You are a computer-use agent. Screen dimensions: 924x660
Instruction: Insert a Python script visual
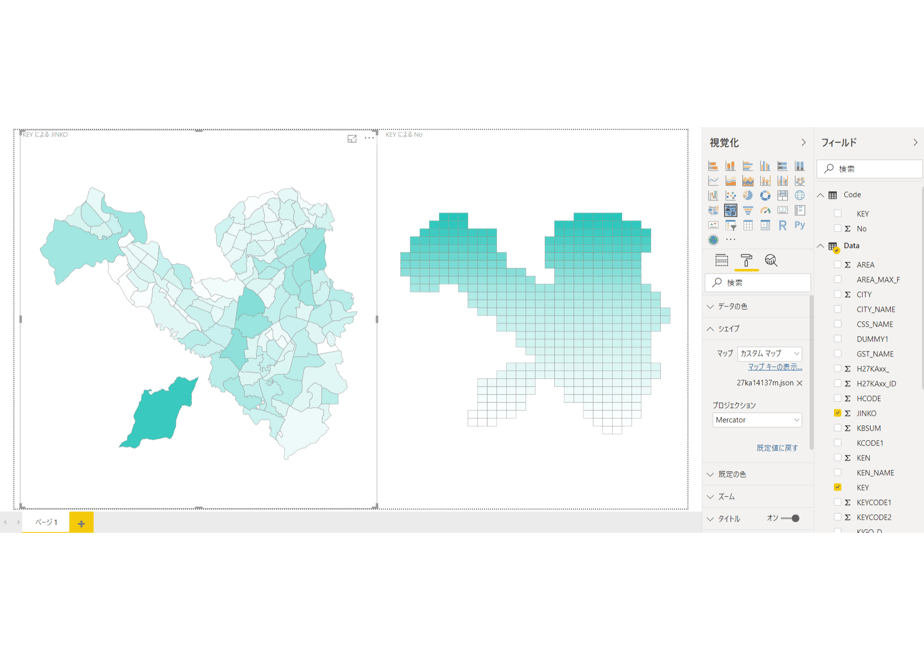pyautogui.click(x=800, y=225)
